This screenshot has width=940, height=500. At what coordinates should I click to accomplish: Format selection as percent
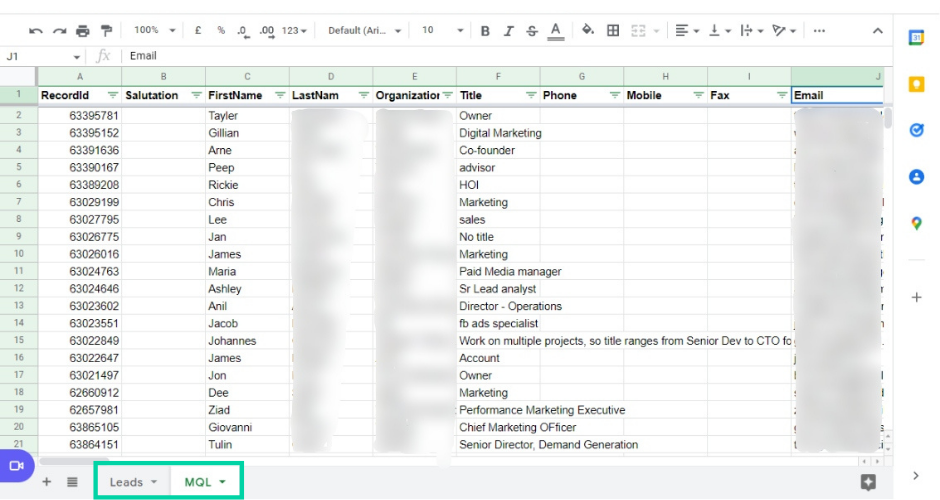(221, 31)
